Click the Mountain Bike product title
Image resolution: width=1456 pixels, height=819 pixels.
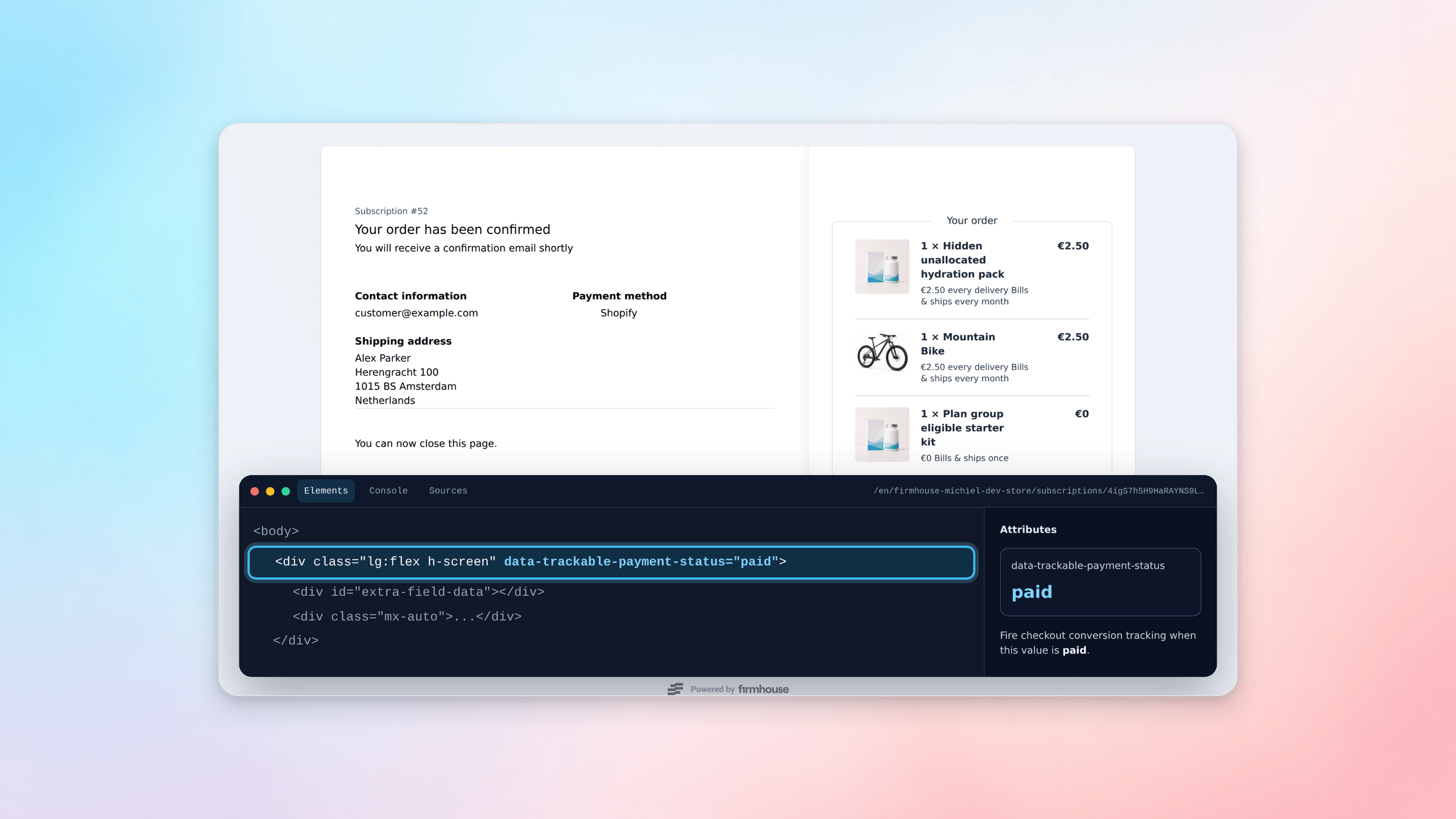coord(958,344)
